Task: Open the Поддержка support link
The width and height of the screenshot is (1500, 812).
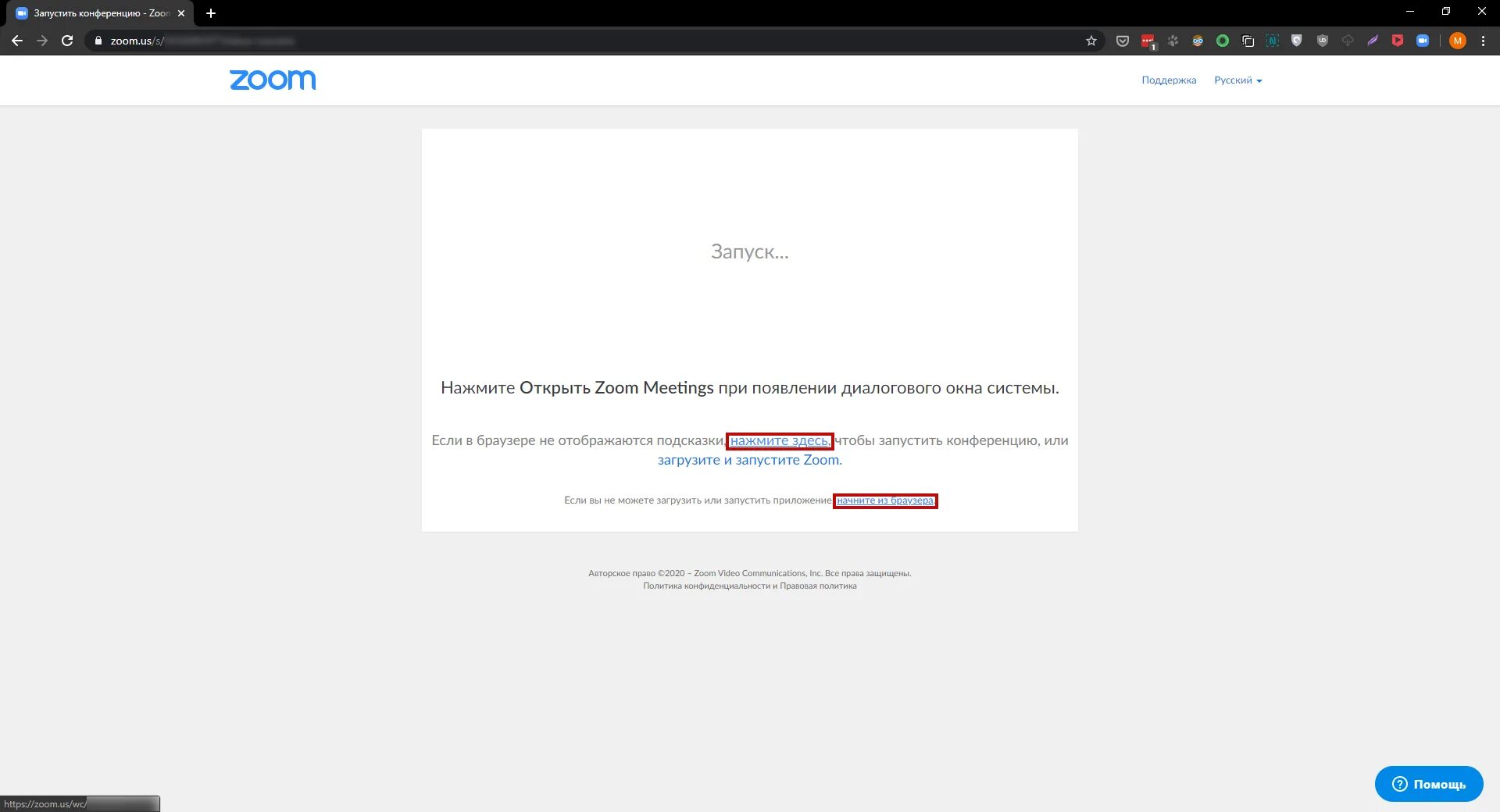Action: click(x=1169, y=80)
